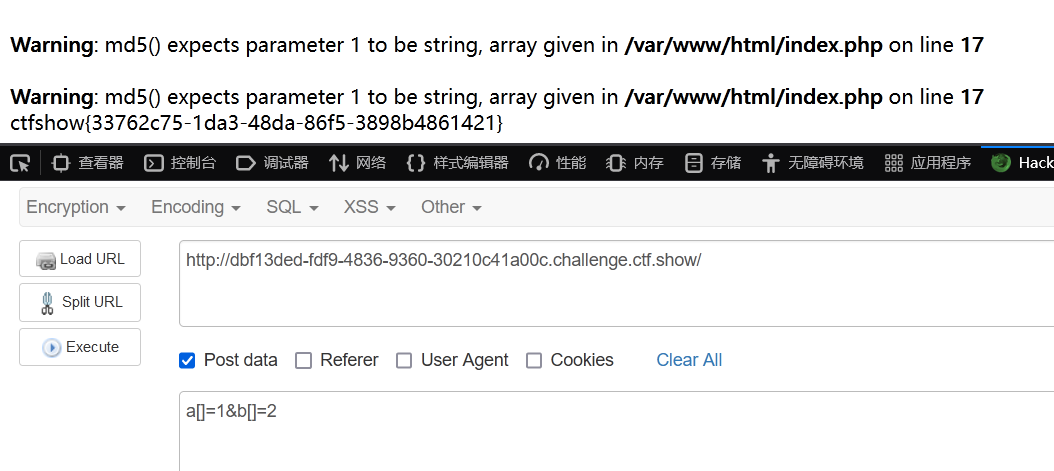Enable the Referer checkbox

pos(304,361)
